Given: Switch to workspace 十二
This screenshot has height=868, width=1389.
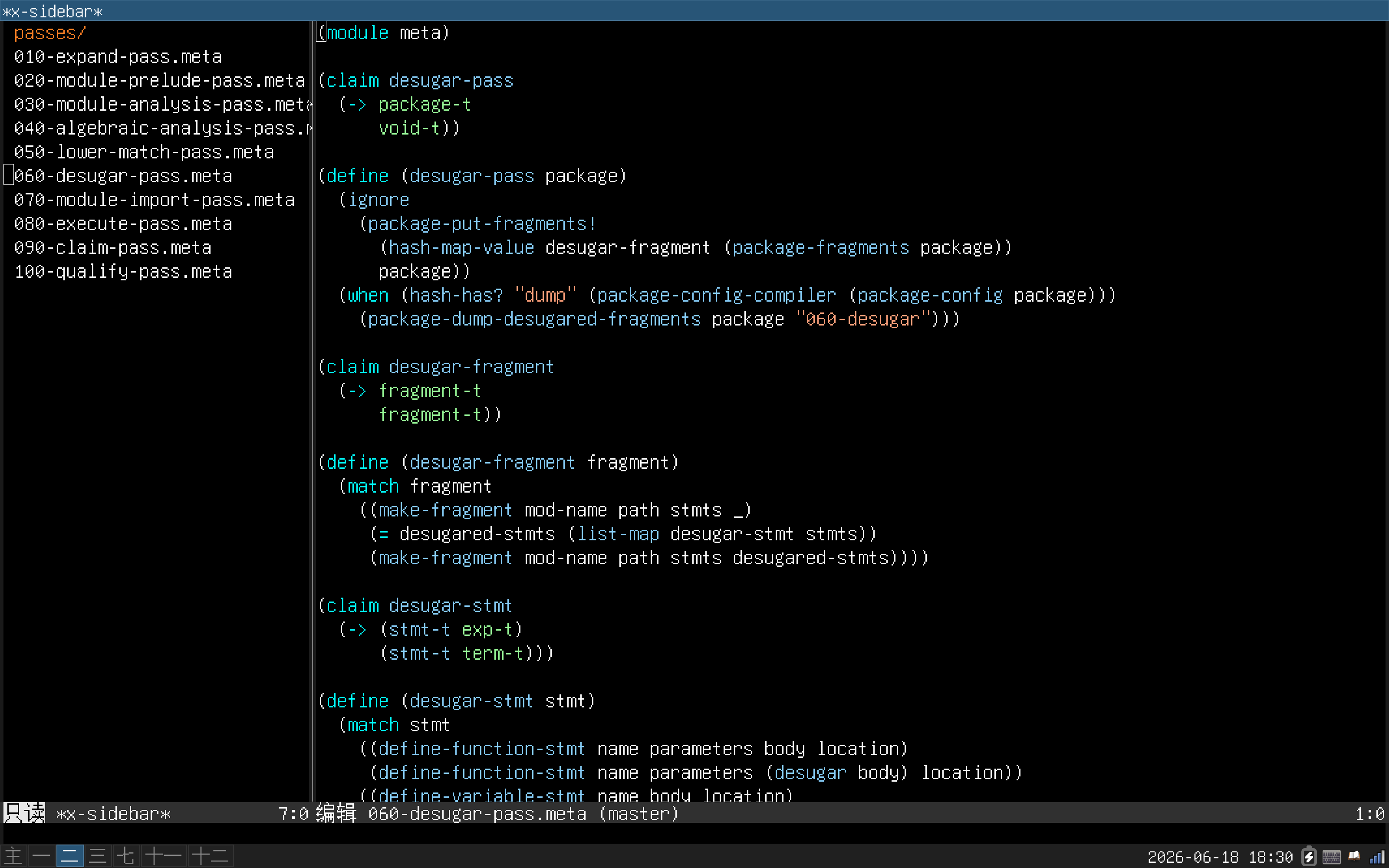Looking at the screenshot, I should tap(211, 857).
